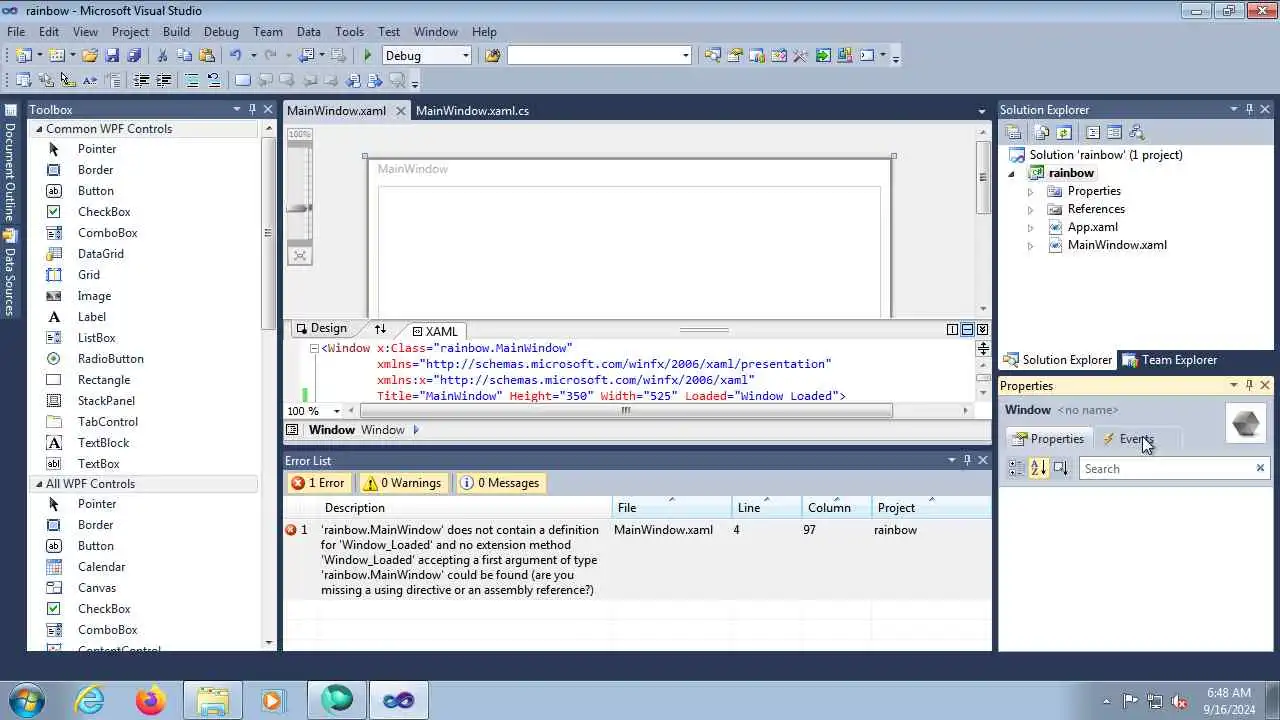
Task: Select the DataGrid control in Toolbox
Action: (x=100, y=254)
